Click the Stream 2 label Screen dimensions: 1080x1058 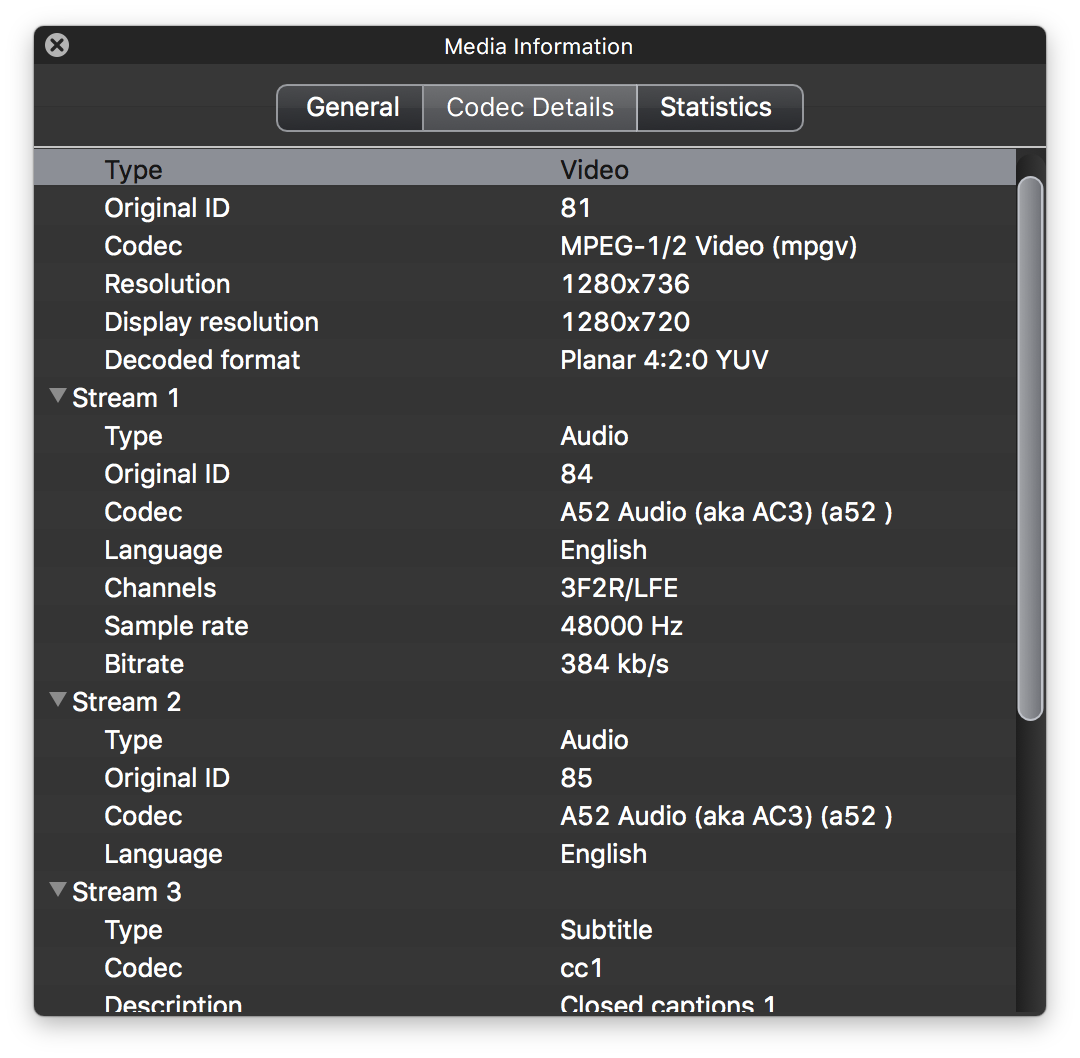click(127, 702)
